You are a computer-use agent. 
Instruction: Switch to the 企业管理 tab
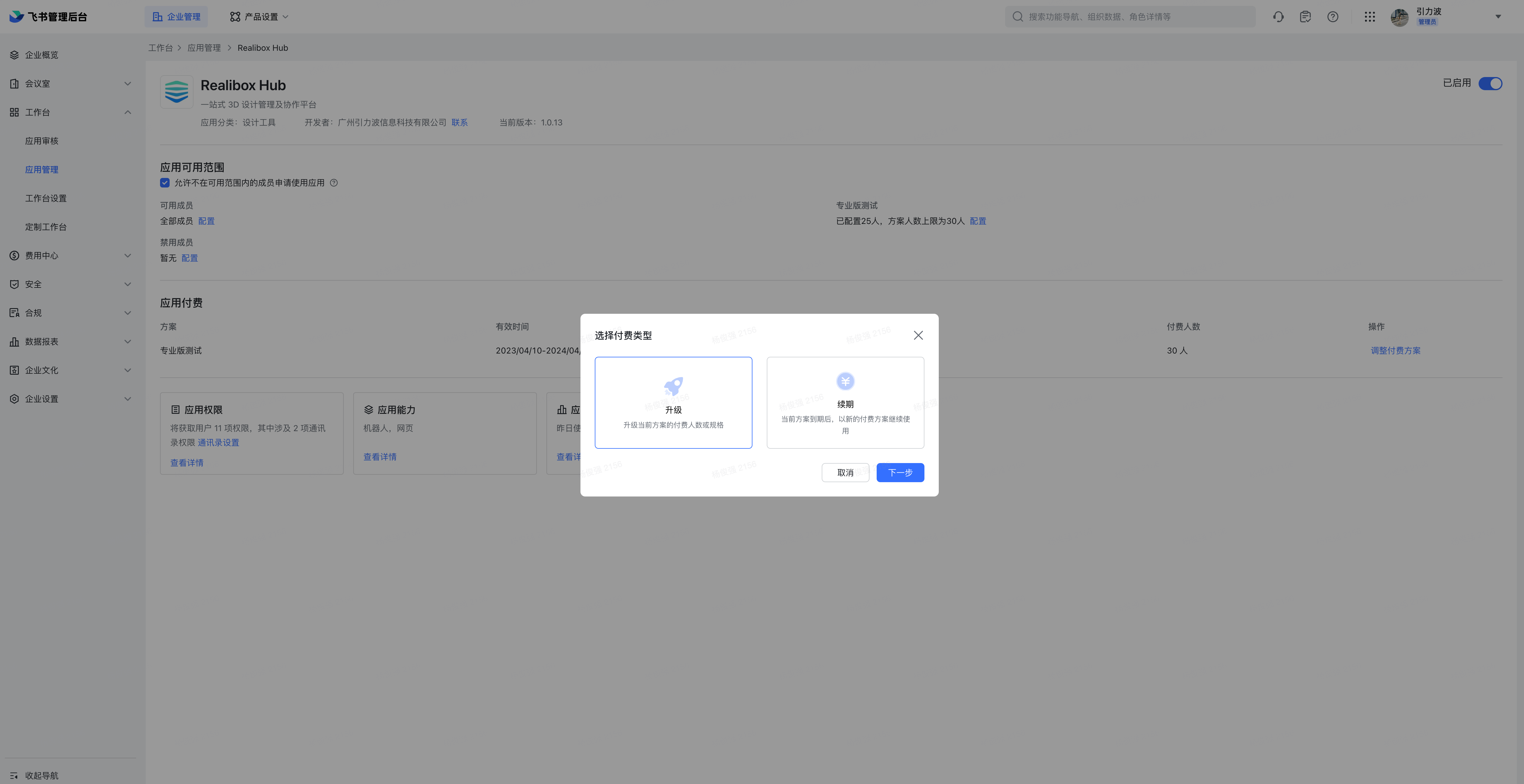click(x=176, y=16)
